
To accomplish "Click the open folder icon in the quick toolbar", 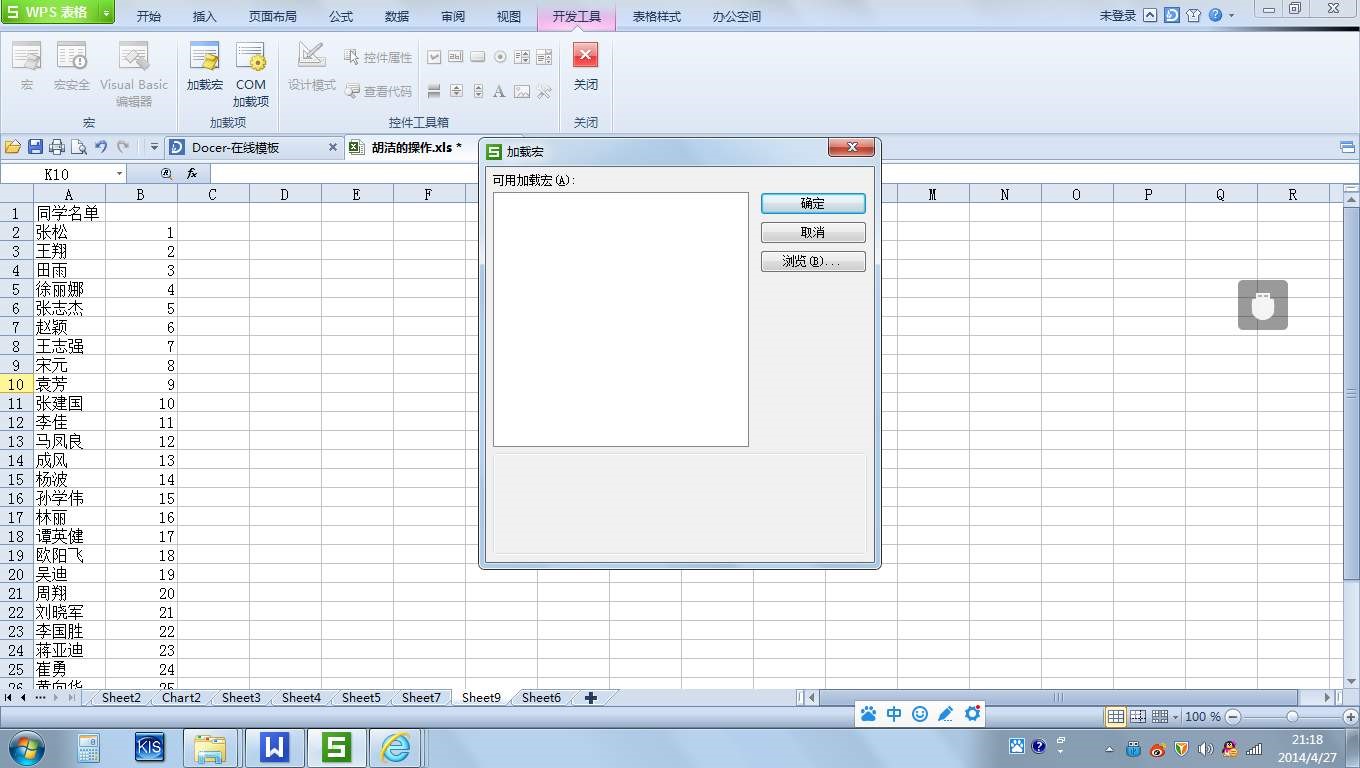I will point(13,147).
